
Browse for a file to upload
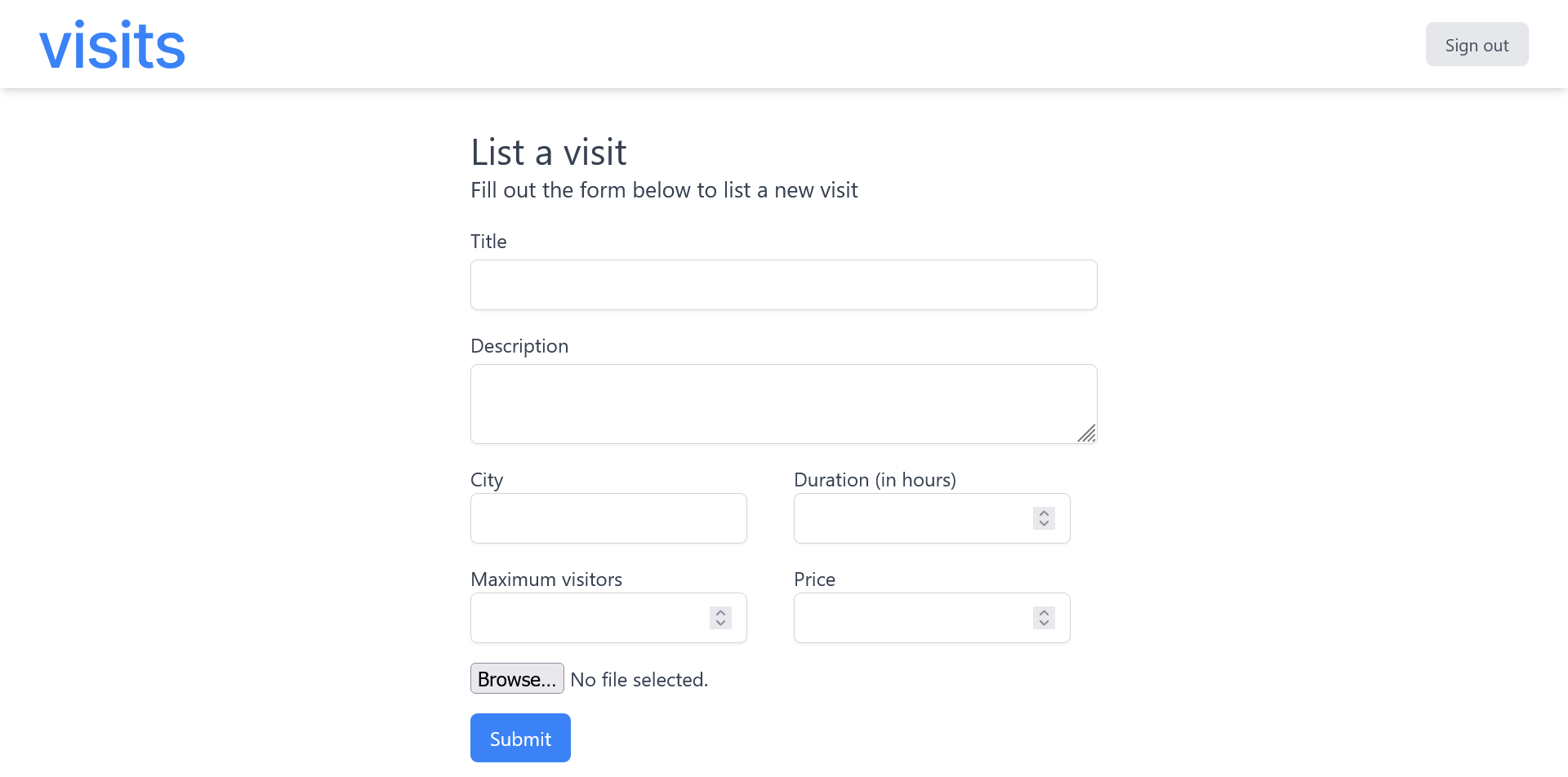[x=517, y=678]
